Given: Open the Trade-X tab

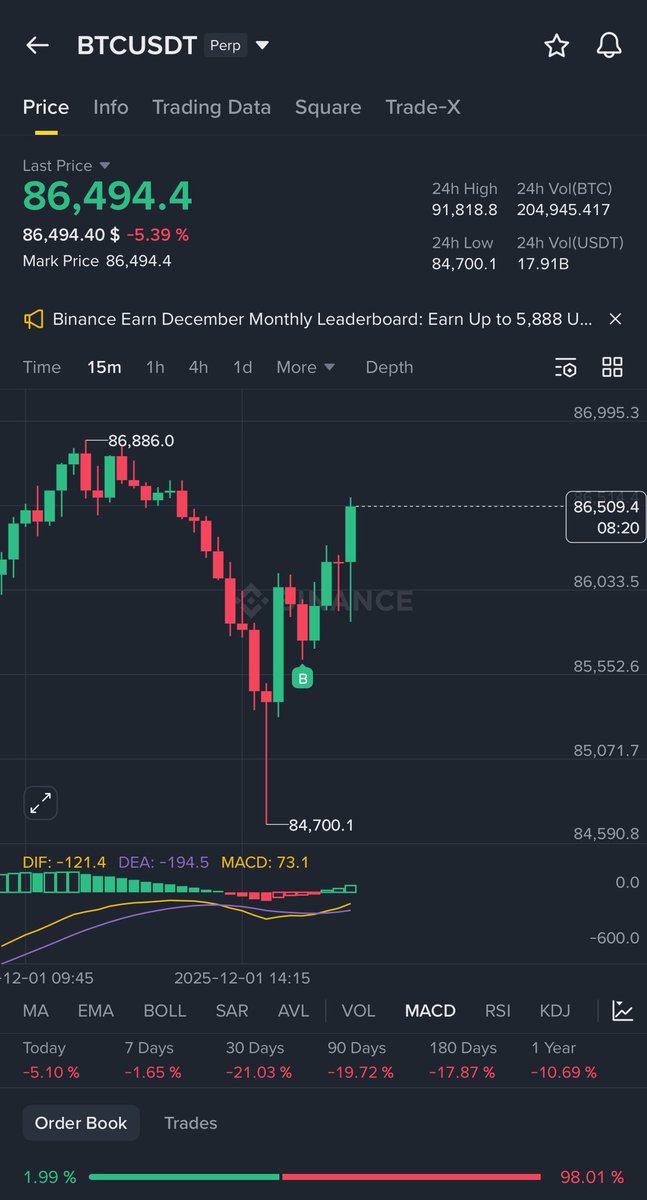Looking at the screenshot, I should click(x=423, y=107).
